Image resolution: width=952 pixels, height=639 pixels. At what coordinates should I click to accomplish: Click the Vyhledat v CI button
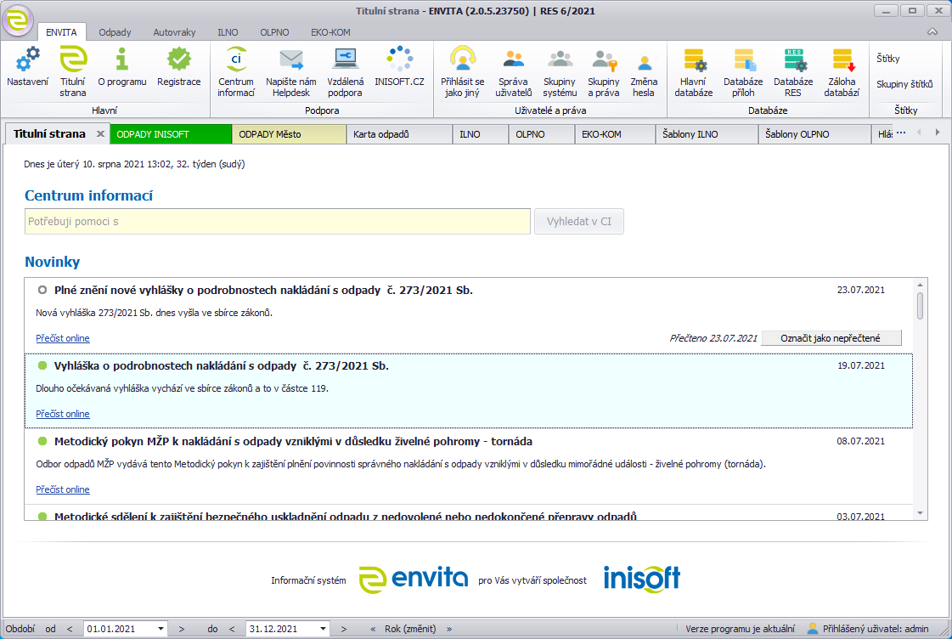tap(579, 222)
